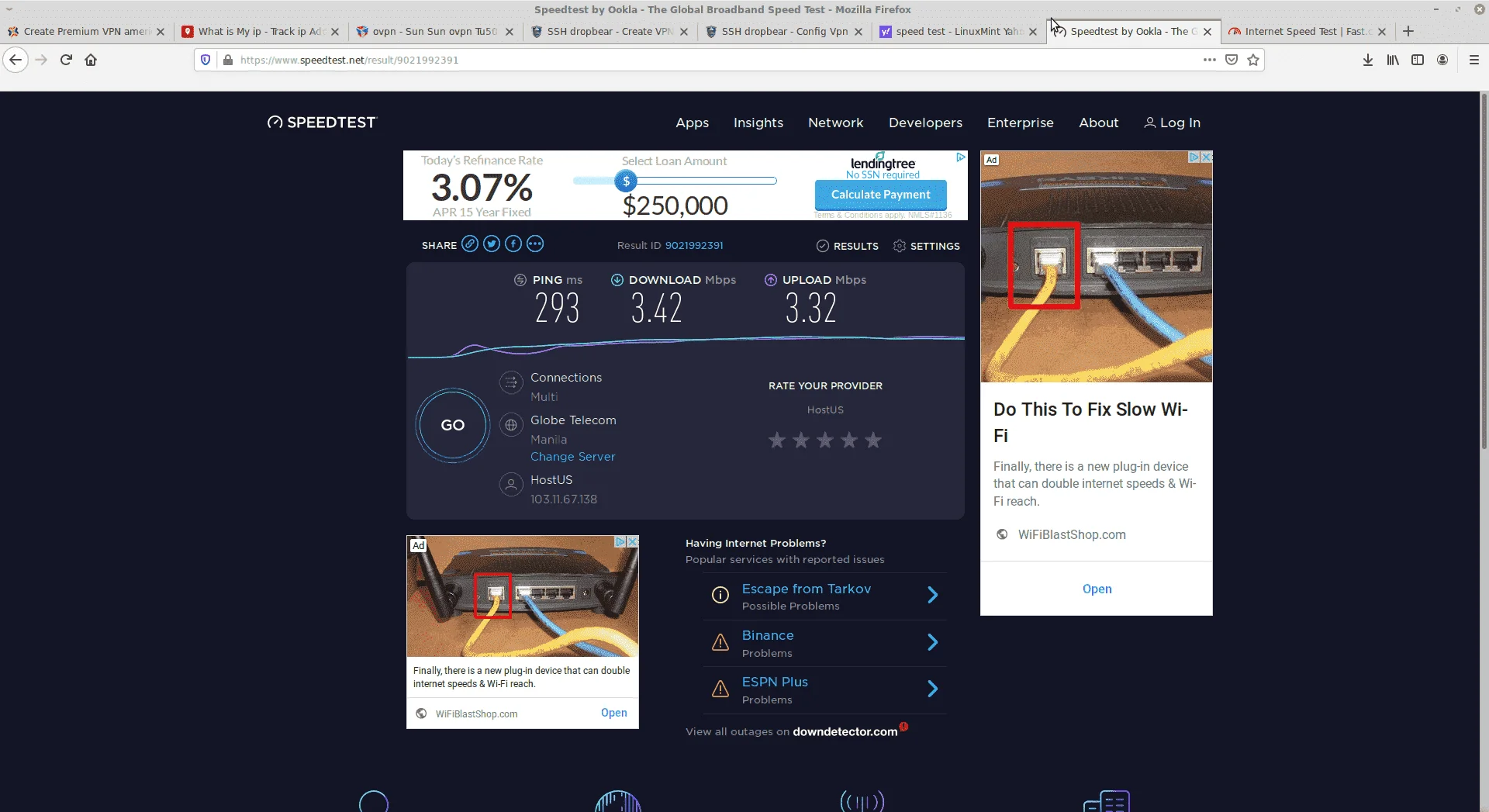Screen dimensions: 1489x812
Task: Open a new browser tab
Action: pos(1408,31)
